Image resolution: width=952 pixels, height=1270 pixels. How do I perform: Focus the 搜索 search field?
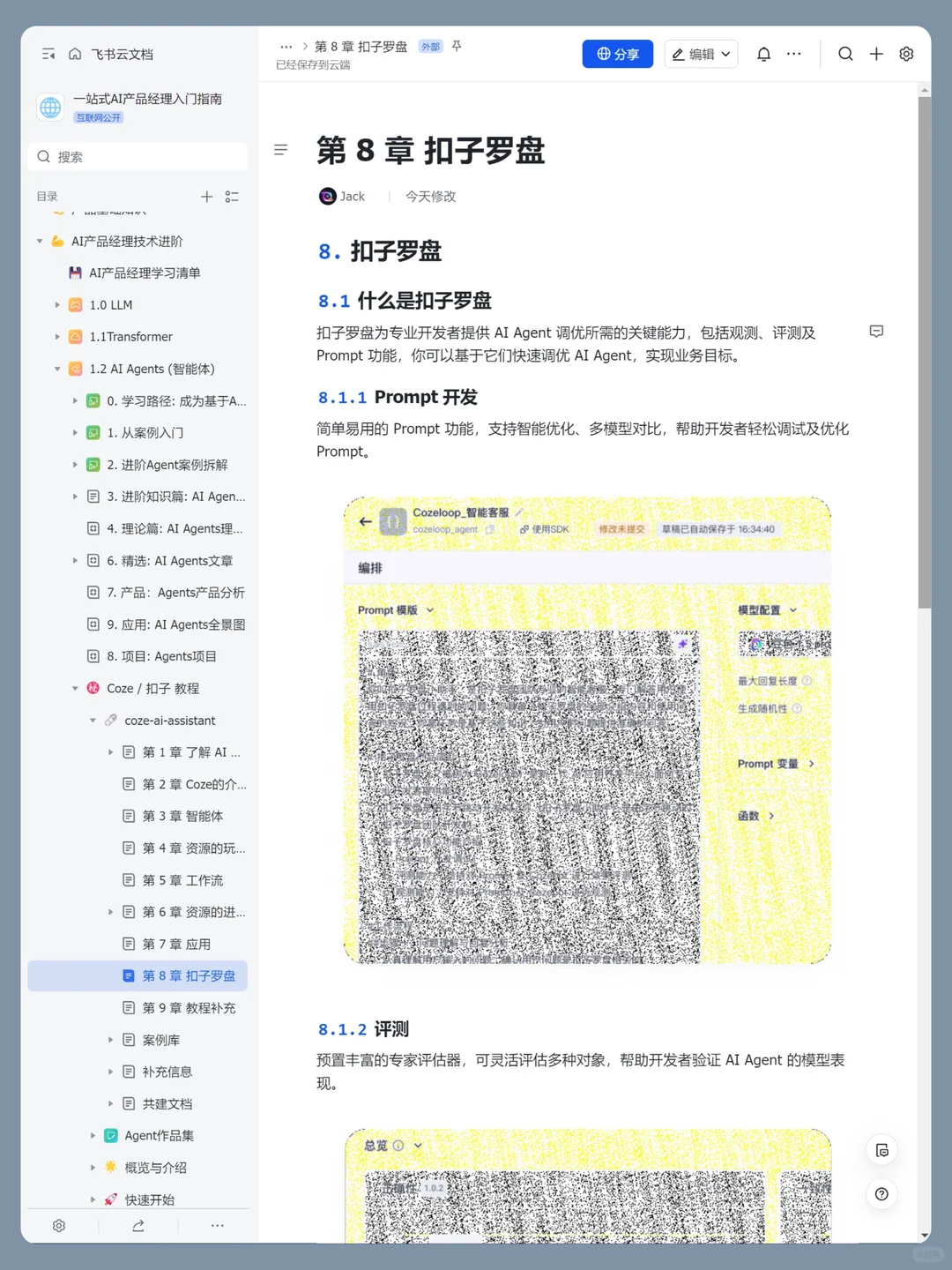coord(138,157)
